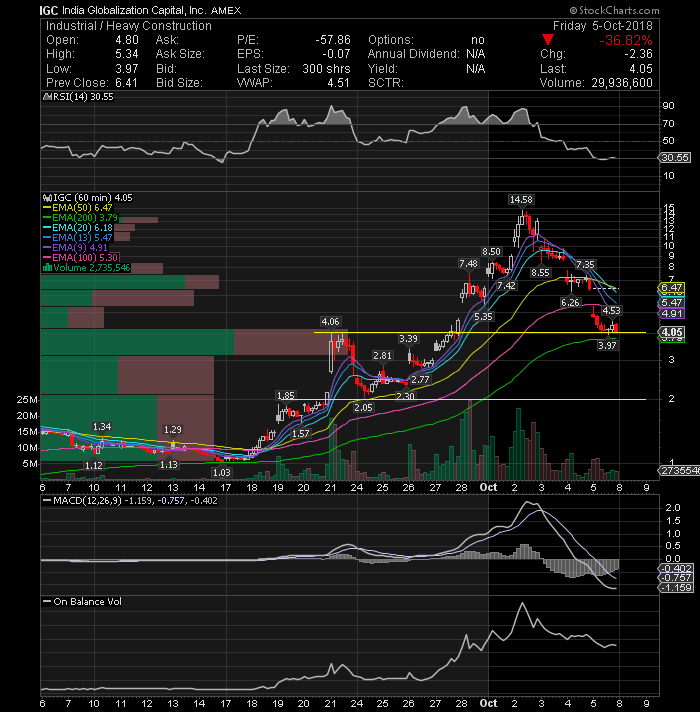The width and height of the screenshot is (700, 712).
Task: Click the 1.85 price label on chart
Action: pos(286,396)
